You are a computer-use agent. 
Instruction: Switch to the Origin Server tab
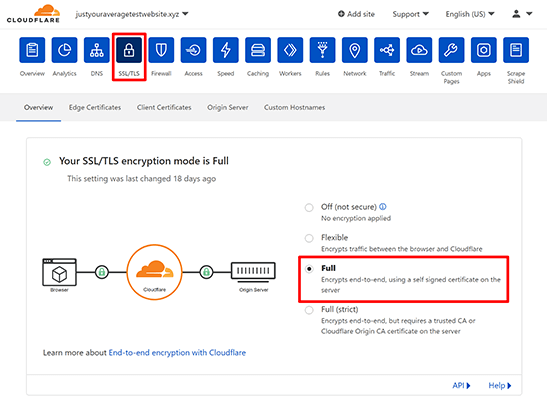228,107
